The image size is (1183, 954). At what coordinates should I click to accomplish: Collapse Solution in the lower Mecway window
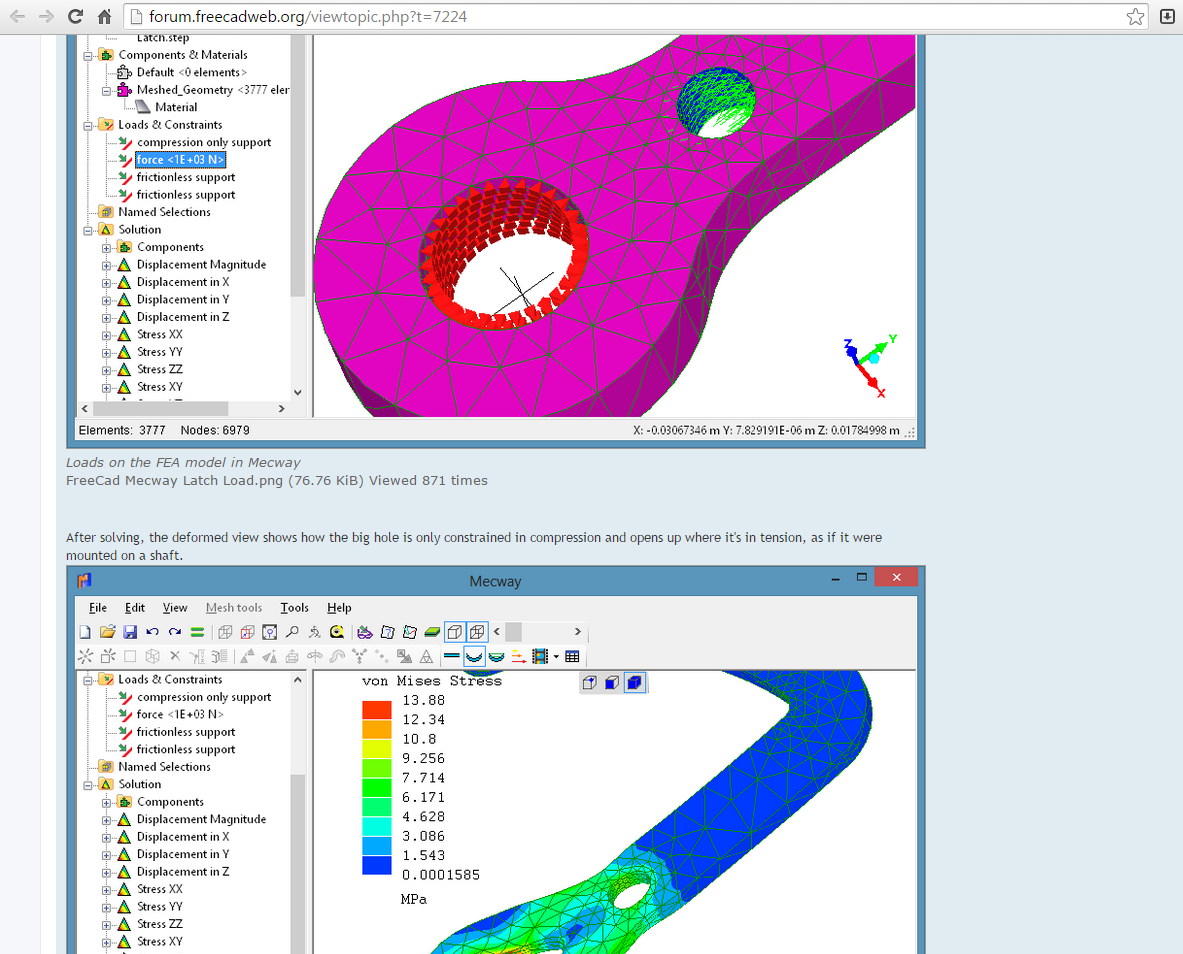pos(88,785)
